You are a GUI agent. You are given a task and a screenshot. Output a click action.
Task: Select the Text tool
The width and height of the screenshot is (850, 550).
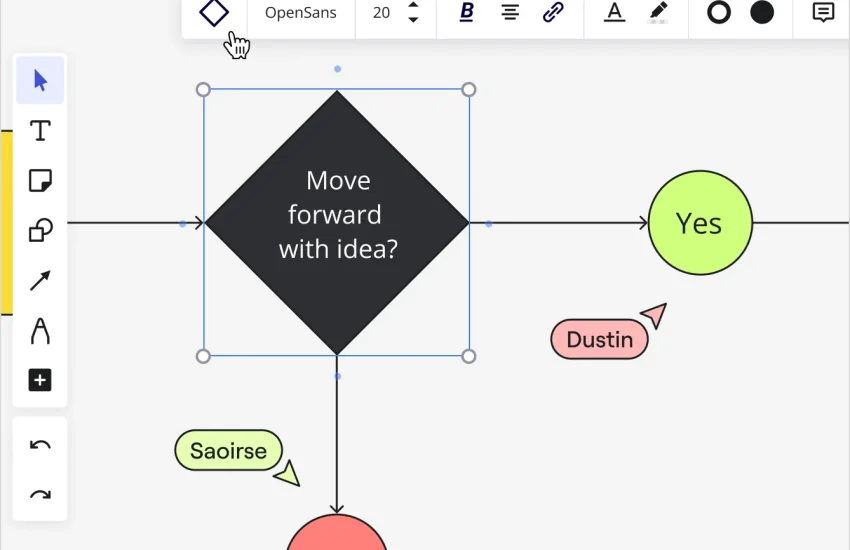coord(40,131)
